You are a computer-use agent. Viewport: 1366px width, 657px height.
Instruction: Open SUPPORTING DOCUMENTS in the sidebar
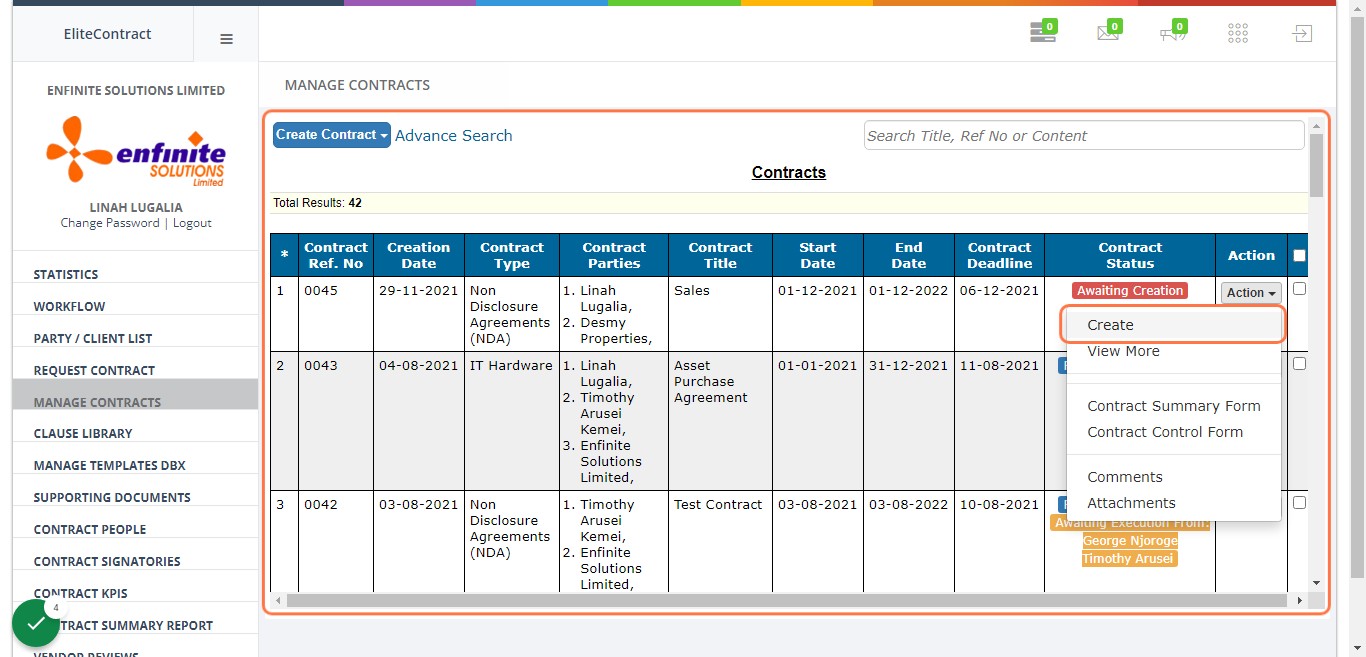[112, 497]
